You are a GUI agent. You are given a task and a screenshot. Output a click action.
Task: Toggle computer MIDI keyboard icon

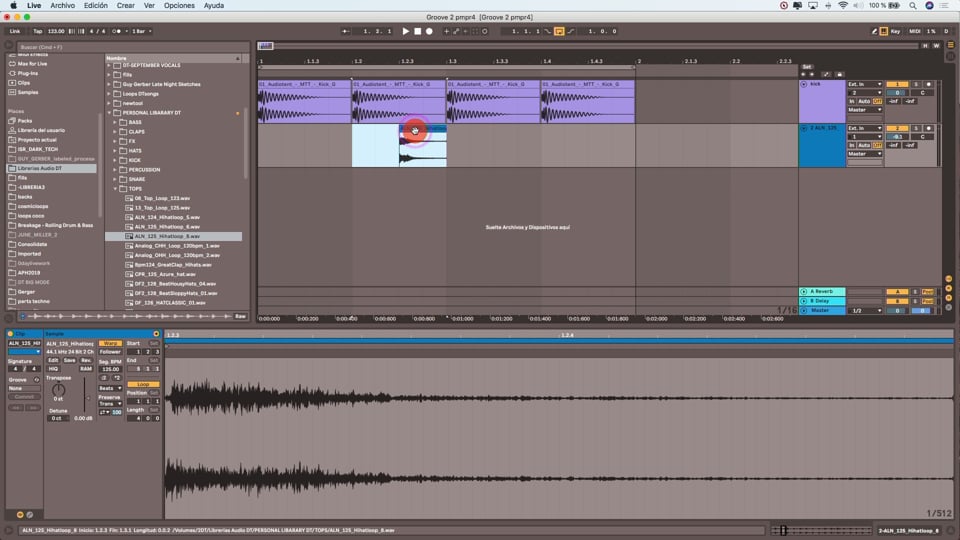click(883, 31)
